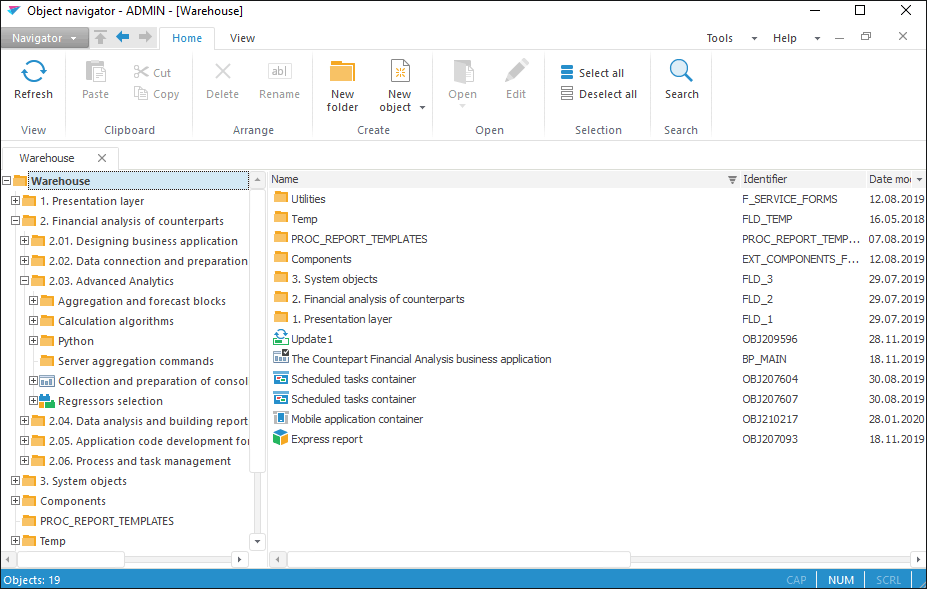This screenshot has height=589, width=927.
Task: Open the Tools menu
Action: [x=720, y=38]
